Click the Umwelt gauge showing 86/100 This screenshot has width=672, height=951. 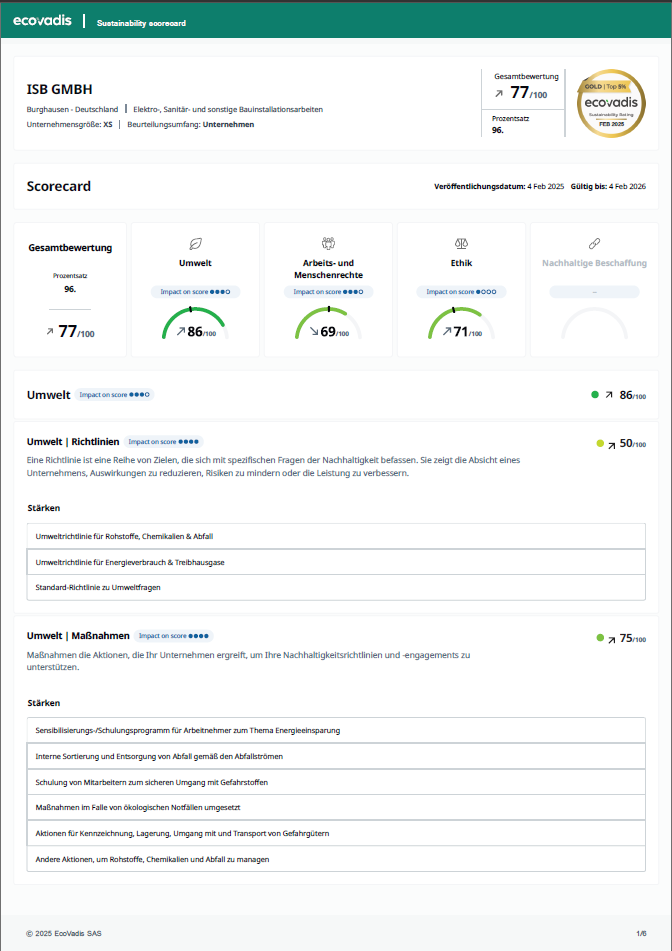click(x=195, y=323)
